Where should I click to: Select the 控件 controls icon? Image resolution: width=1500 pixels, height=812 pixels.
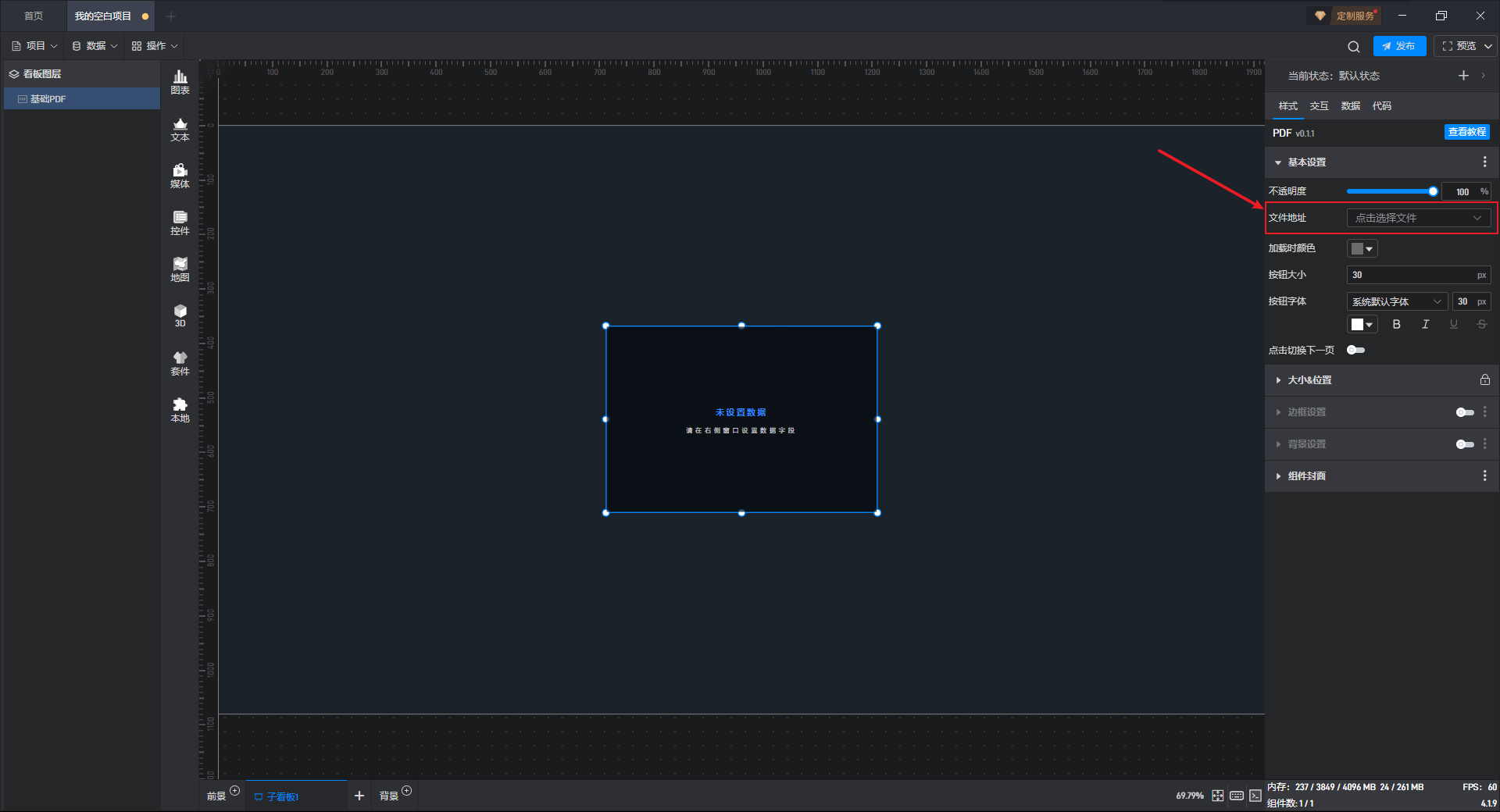point(180,223)
